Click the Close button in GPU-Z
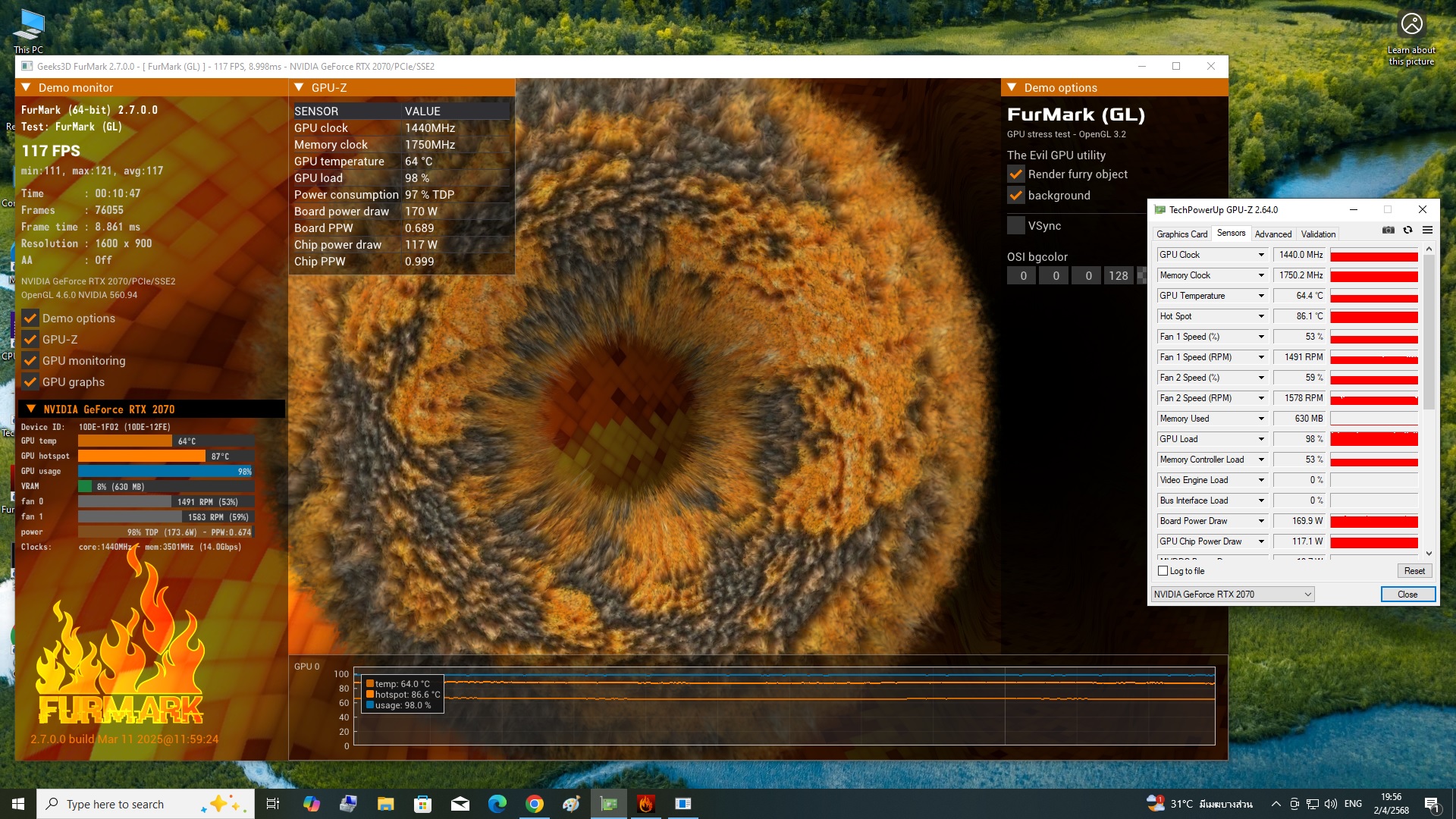Viewport: 1456px width, 819px height. (1407, 595)
